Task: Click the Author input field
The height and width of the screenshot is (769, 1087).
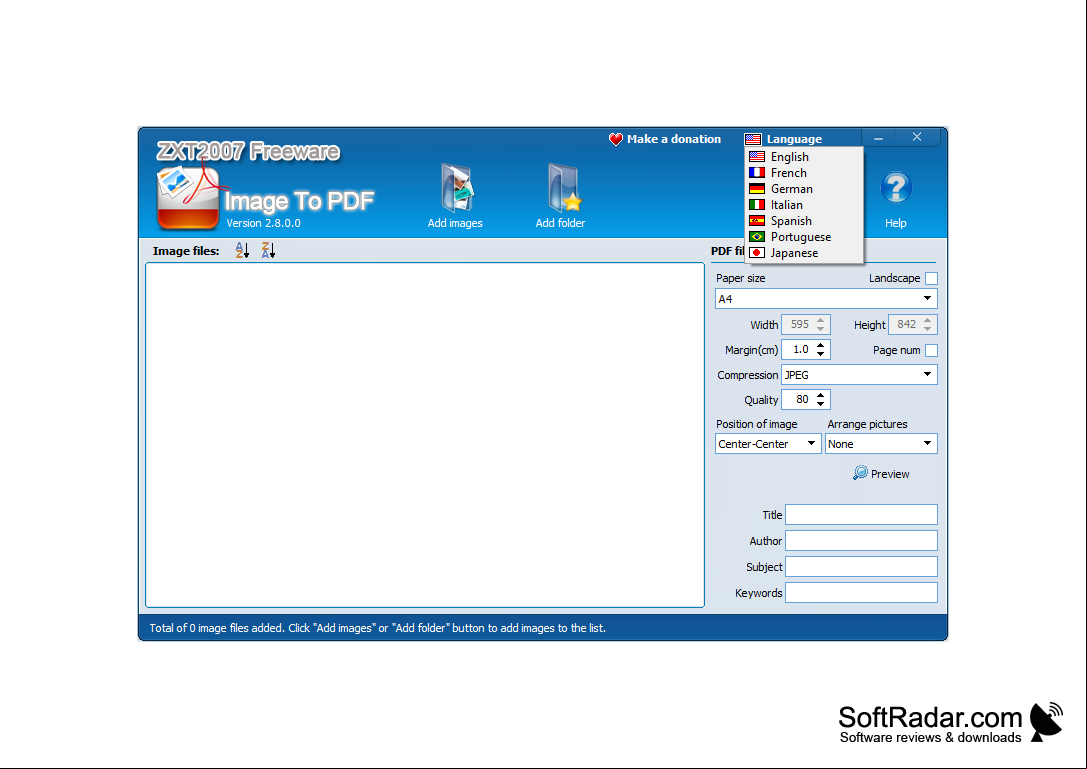Action: [x=861, y=541]
